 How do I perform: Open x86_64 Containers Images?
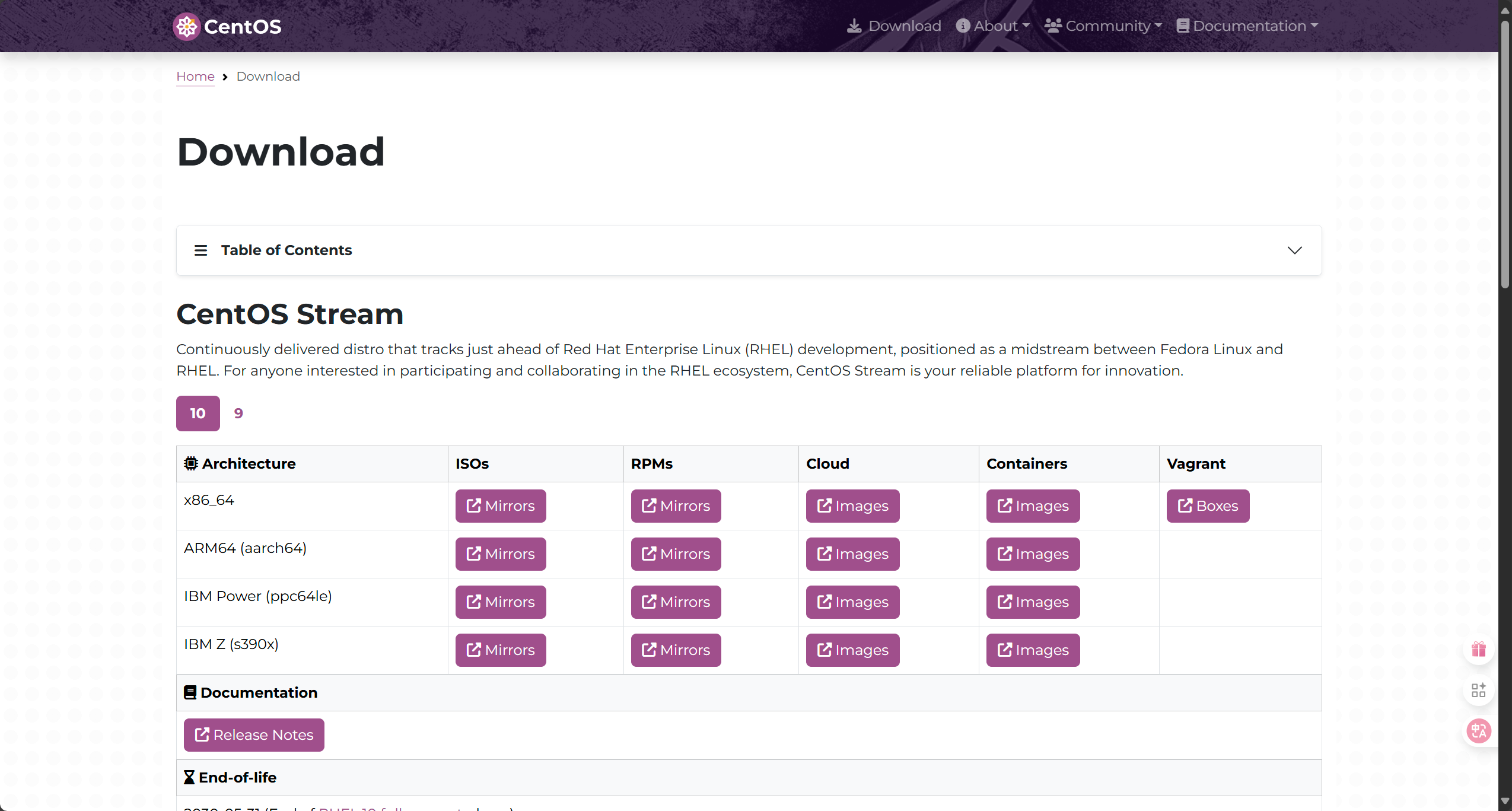tap(1033, 506)
